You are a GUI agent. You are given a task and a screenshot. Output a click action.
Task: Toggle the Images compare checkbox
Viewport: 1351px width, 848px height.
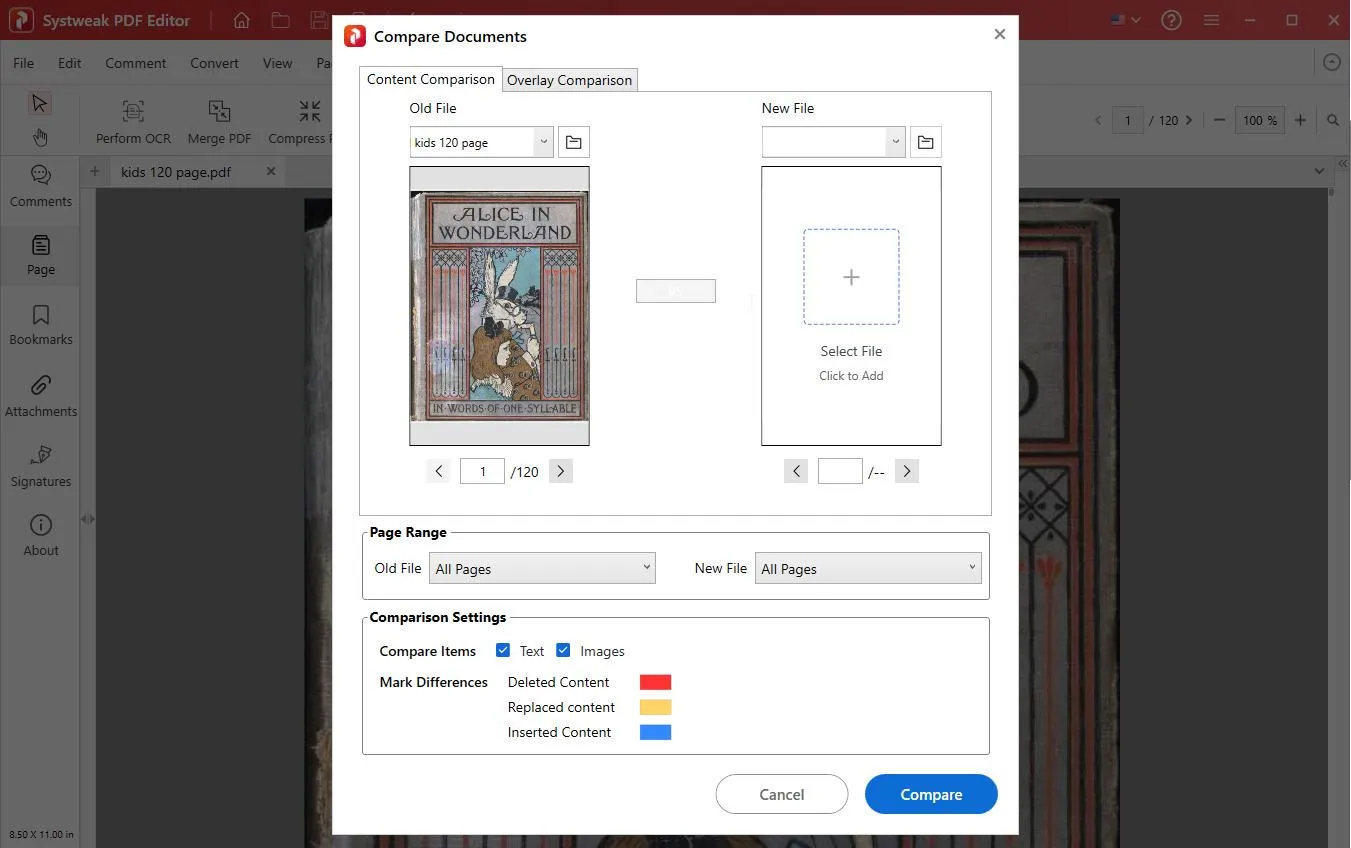click(563, 650)
